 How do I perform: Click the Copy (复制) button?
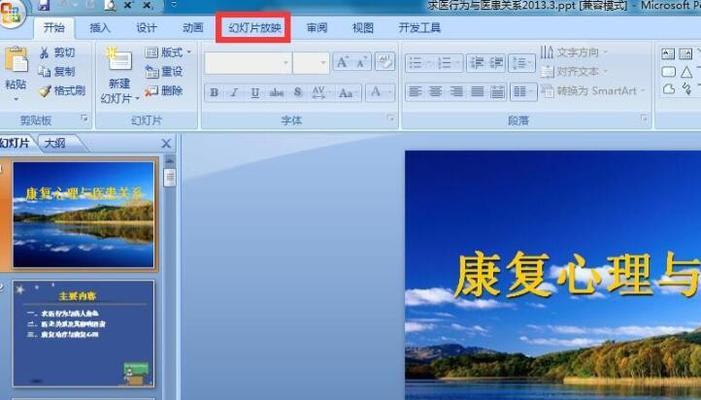click(x=57, y=72)
